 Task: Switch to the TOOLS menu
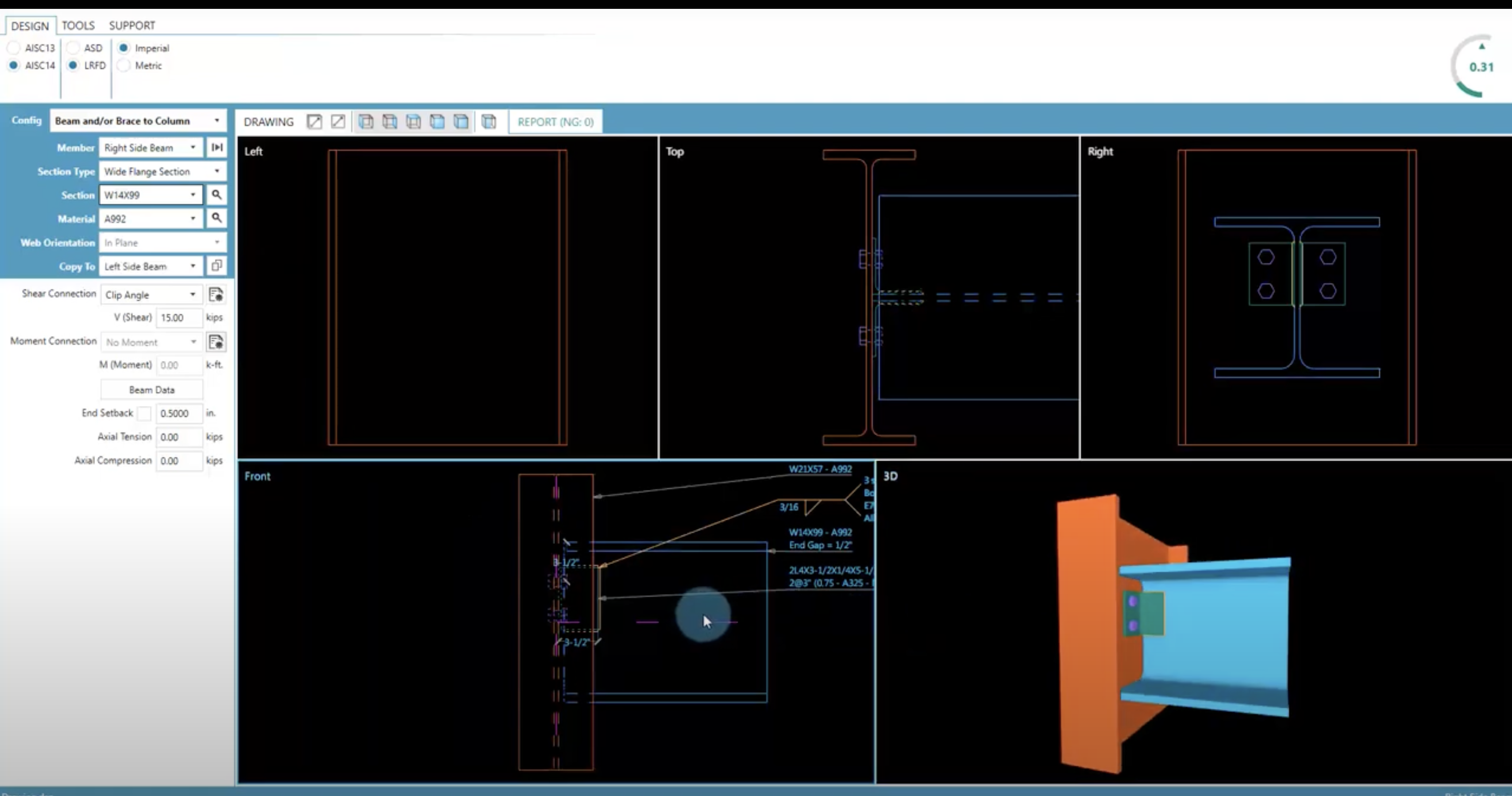(x=77, y=25)
